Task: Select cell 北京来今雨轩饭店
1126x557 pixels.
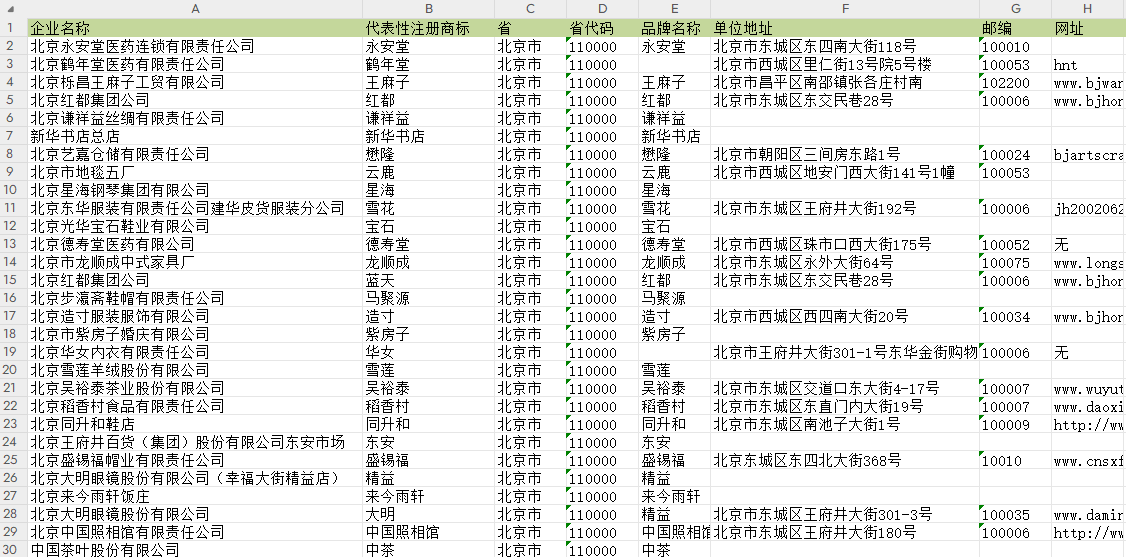Action: click(195, 496)
